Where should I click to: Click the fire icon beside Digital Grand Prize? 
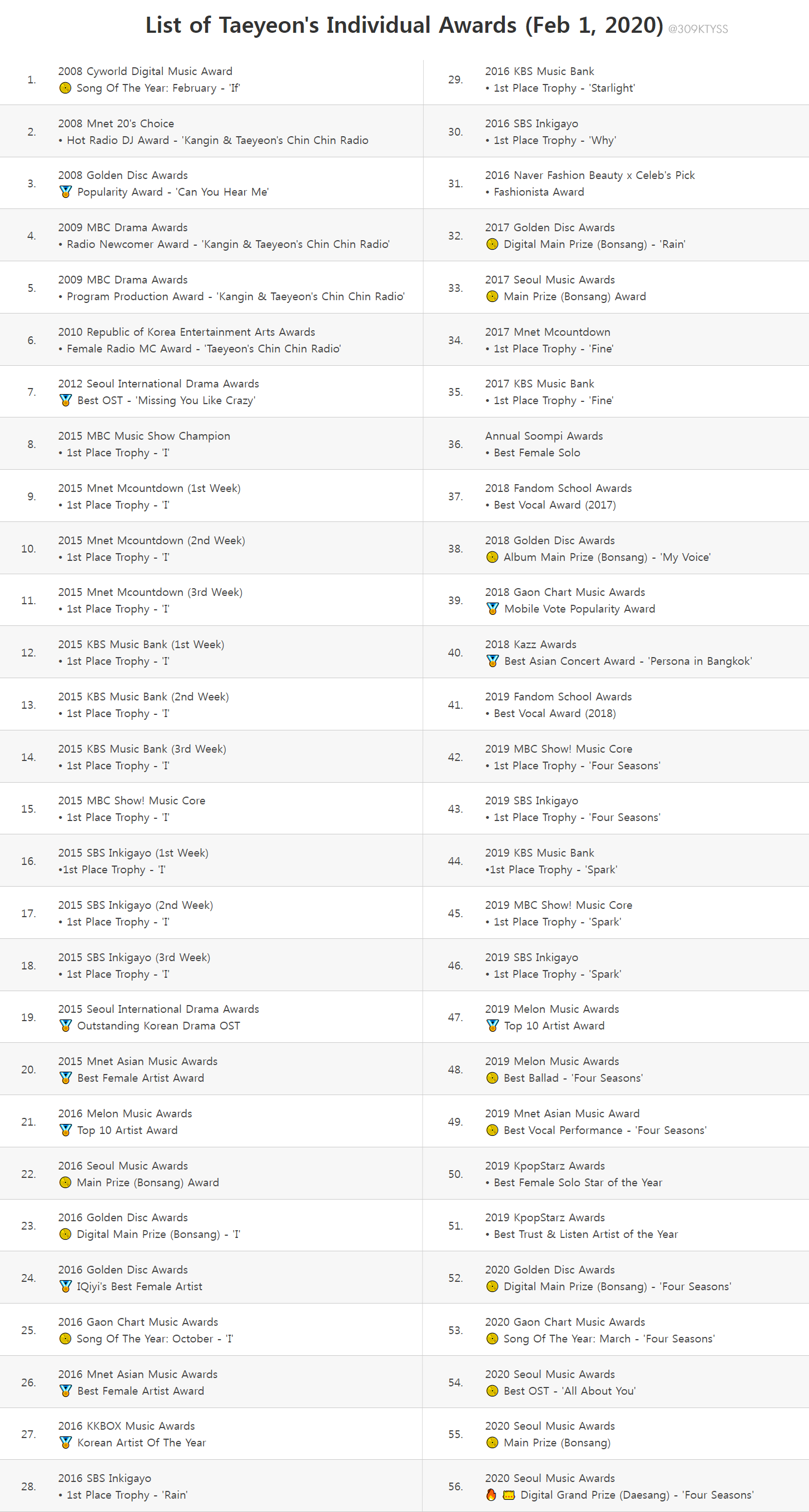point(492,1494)
